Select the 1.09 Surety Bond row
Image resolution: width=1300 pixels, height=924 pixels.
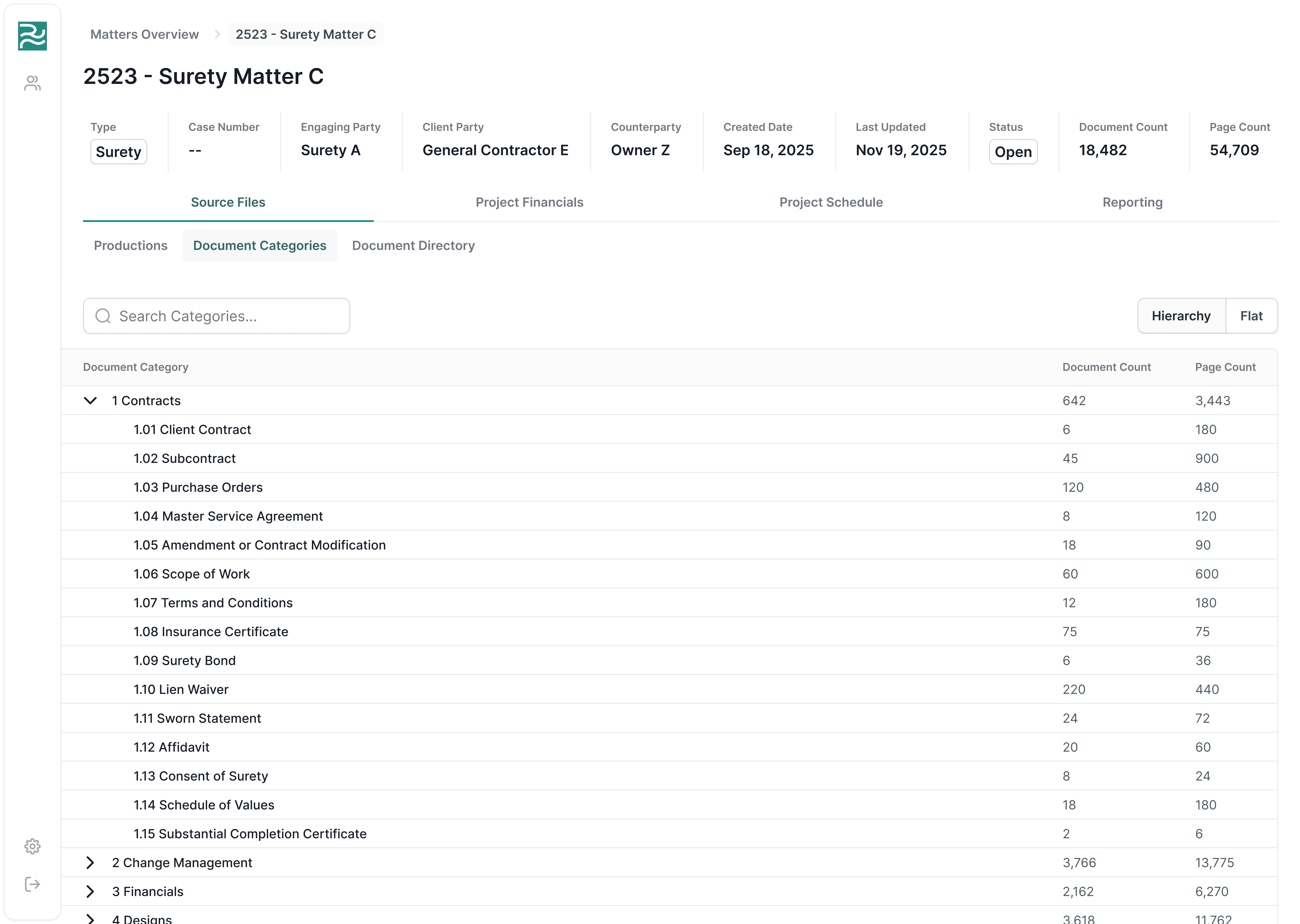pos(184,661)
